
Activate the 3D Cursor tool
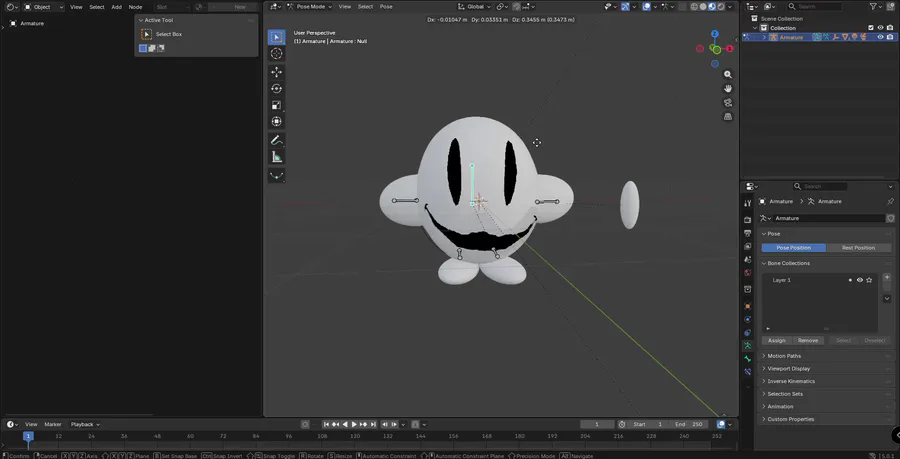pyautogui.click(x=277, y=54)
